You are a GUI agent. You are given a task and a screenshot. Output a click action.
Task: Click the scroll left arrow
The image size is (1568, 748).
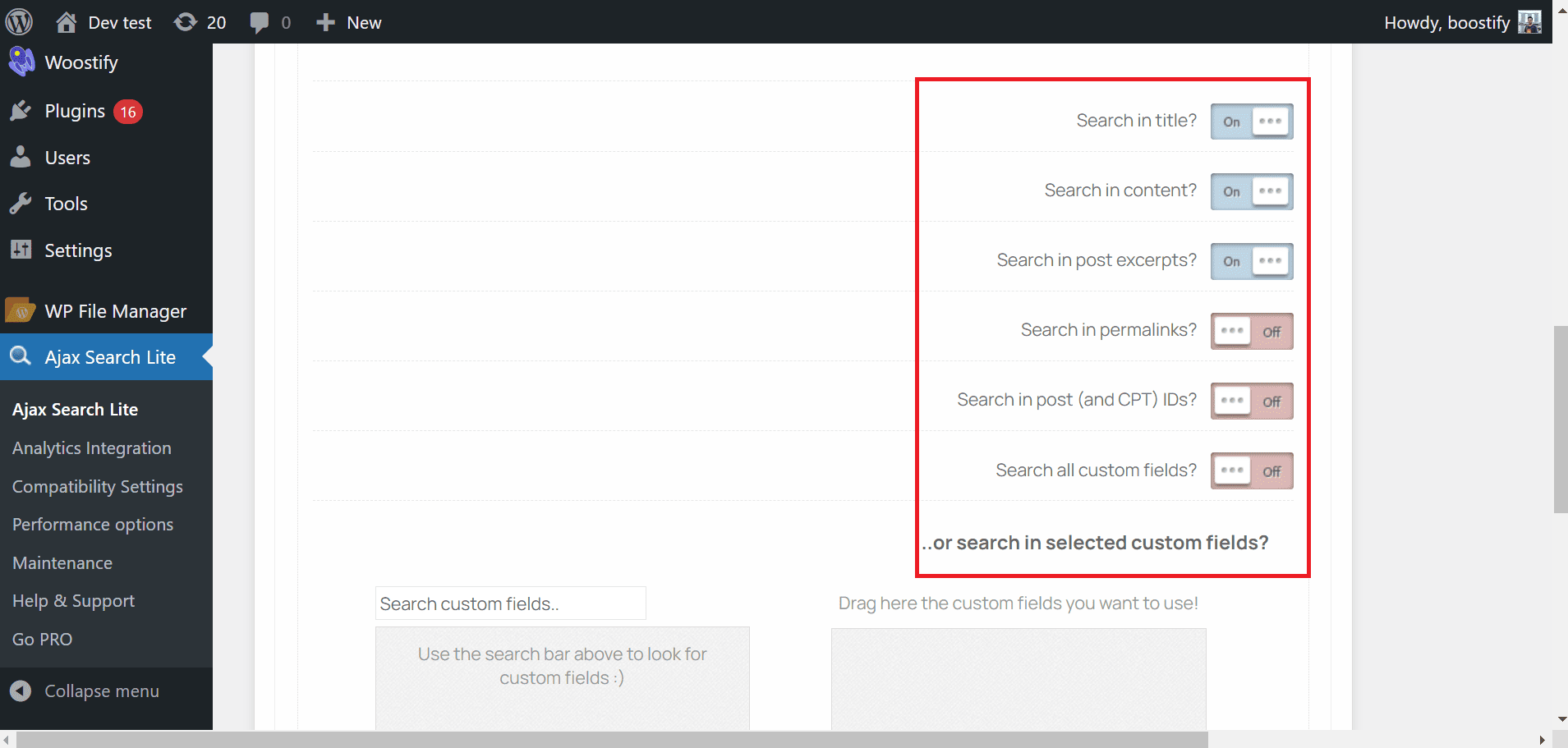coord(7,740)
